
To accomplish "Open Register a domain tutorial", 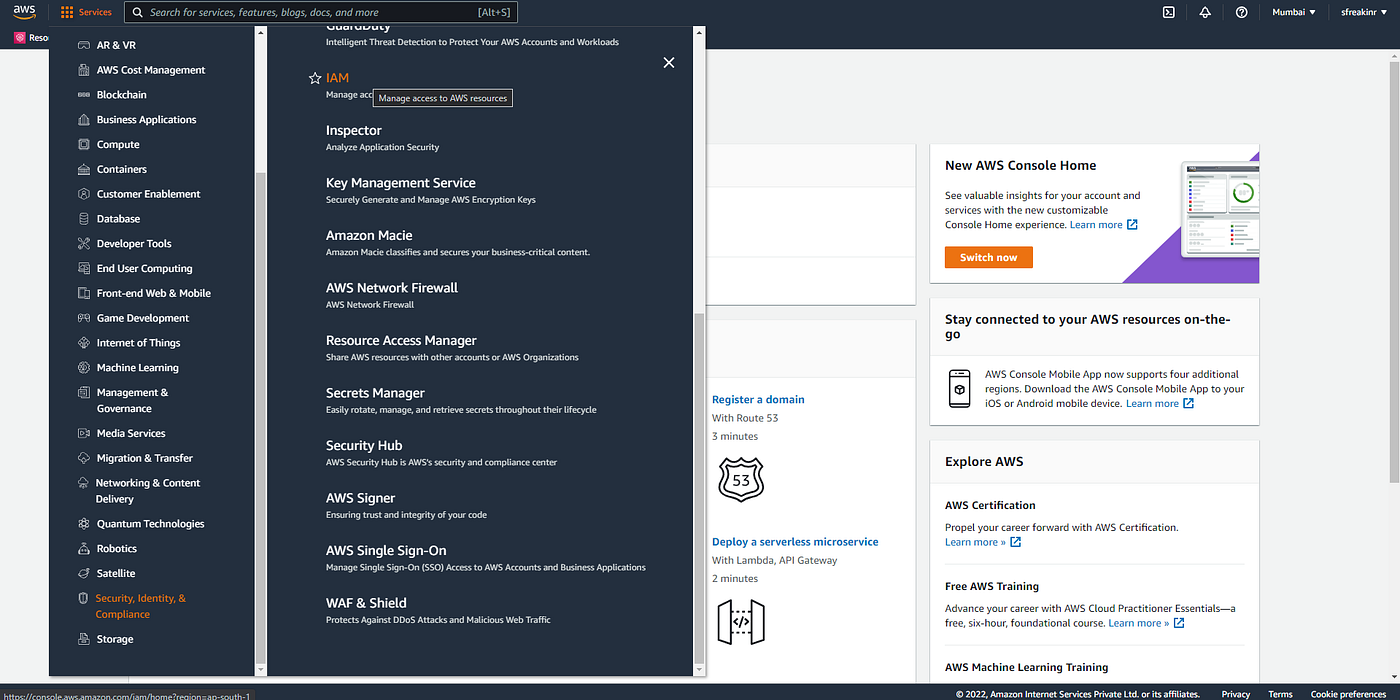I will tap(758, 399).
